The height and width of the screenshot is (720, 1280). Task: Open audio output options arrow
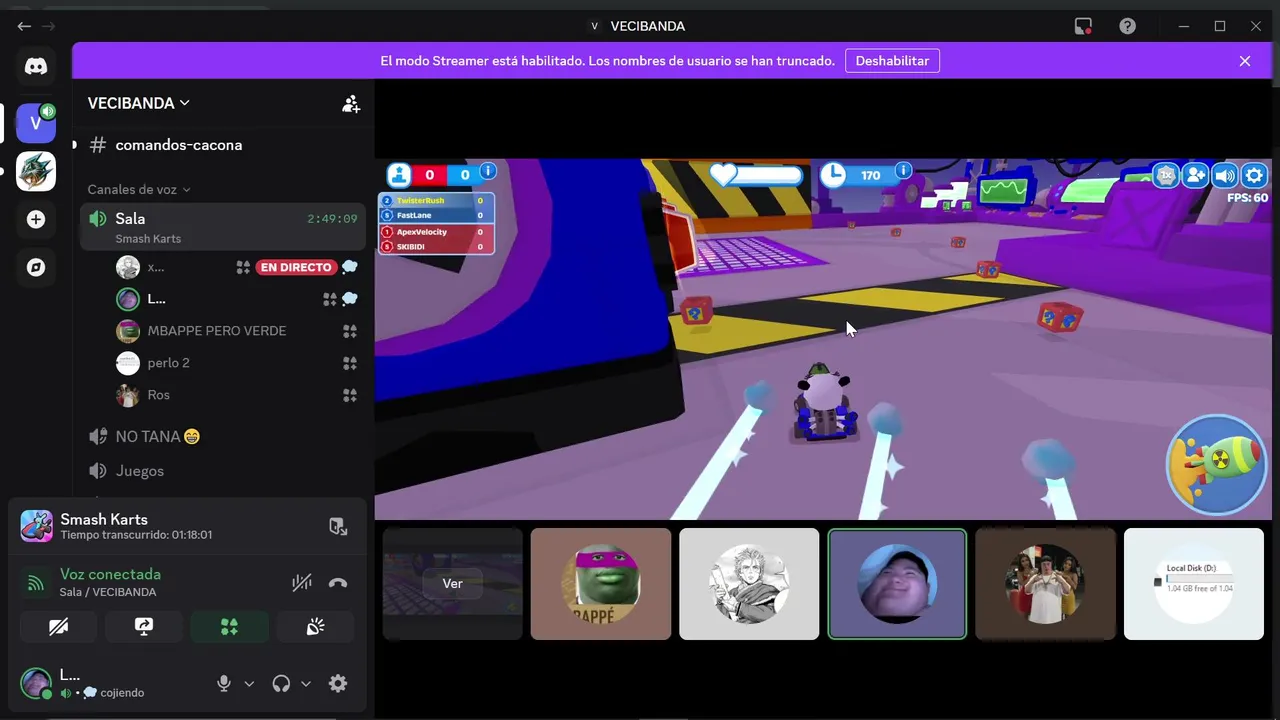coord(306,684)
